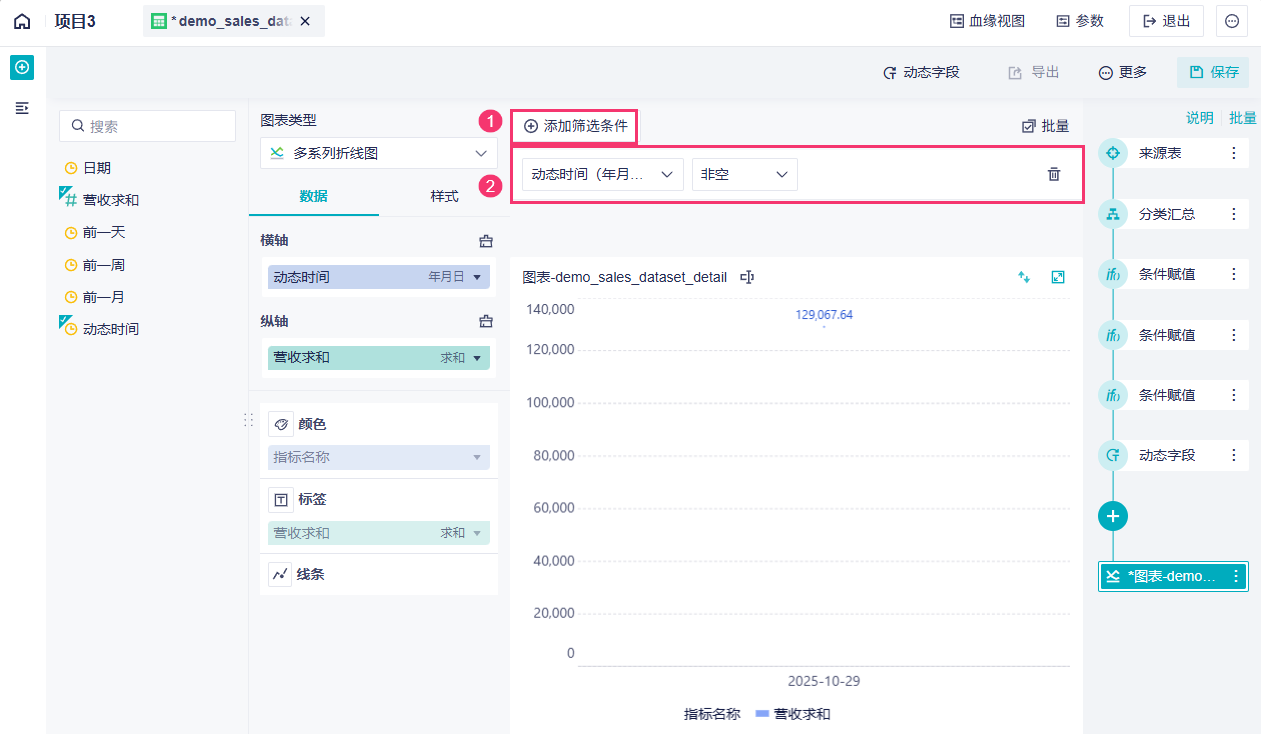The image size is (1261, 734).
Task: Click the rename icon beside chart title
Action: click(x=746, y=277)
